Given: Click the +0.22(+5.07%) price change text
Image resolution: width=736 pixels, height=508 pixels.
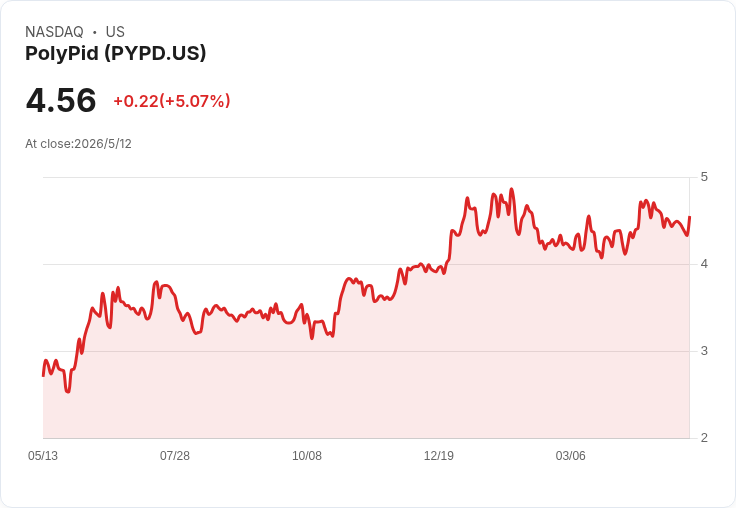Looking at the screenshot, I should click(172, 101).
